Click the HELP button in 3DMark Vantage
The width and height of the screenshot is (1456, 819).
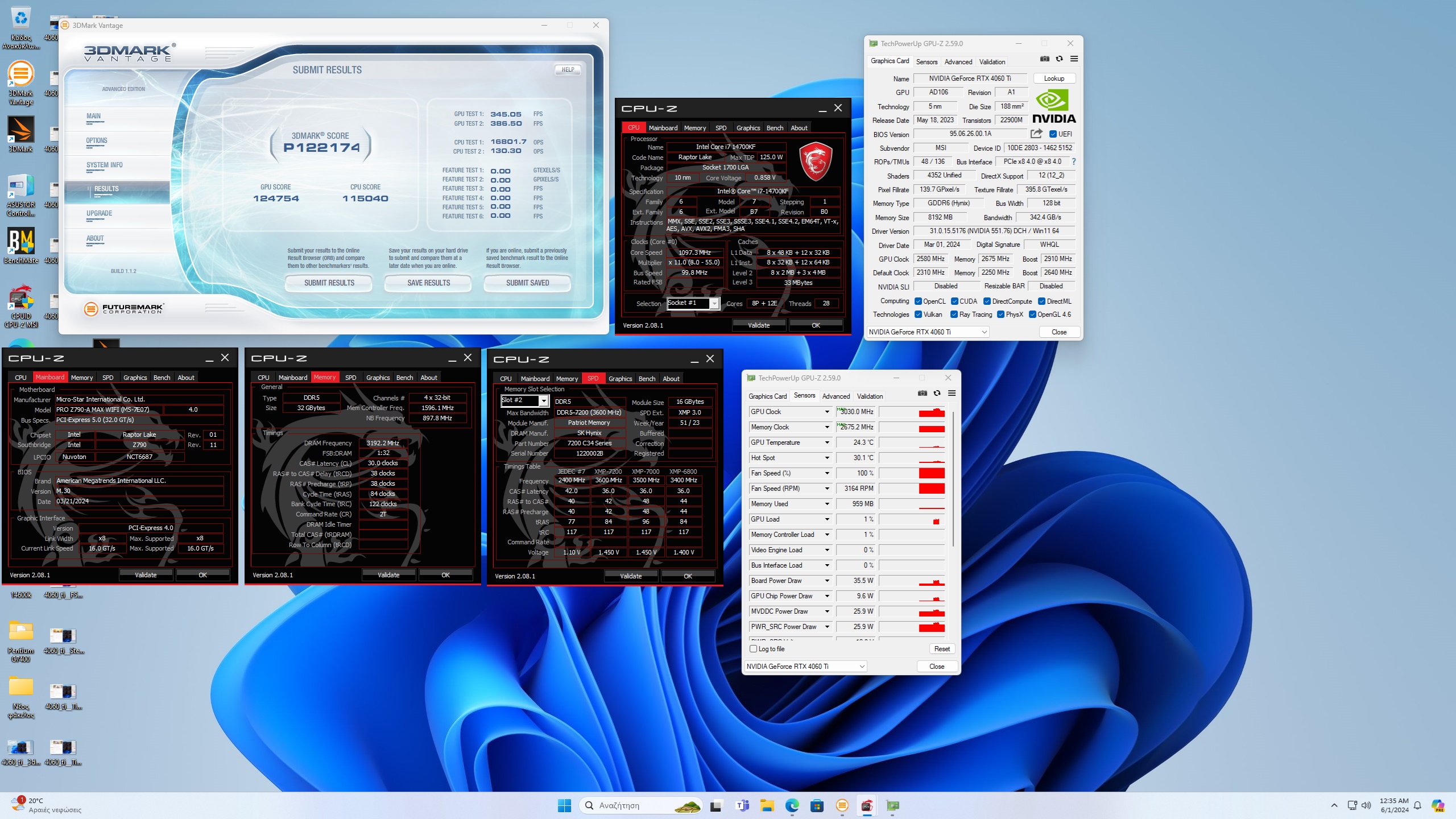pos(568,69)
